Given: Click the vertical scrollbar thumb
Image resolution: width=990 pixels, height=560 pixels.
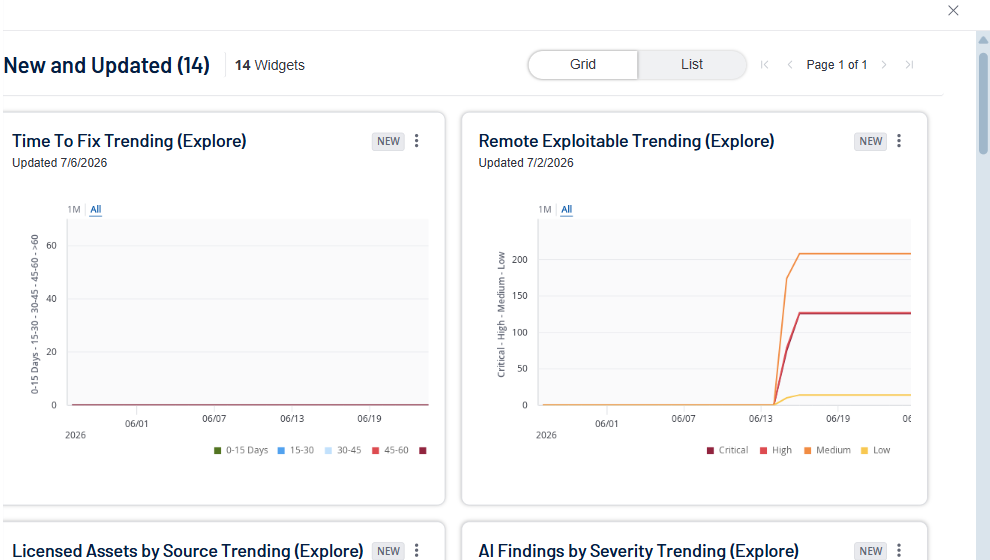Looking at the screenshot, I should (x=983, y=104).
